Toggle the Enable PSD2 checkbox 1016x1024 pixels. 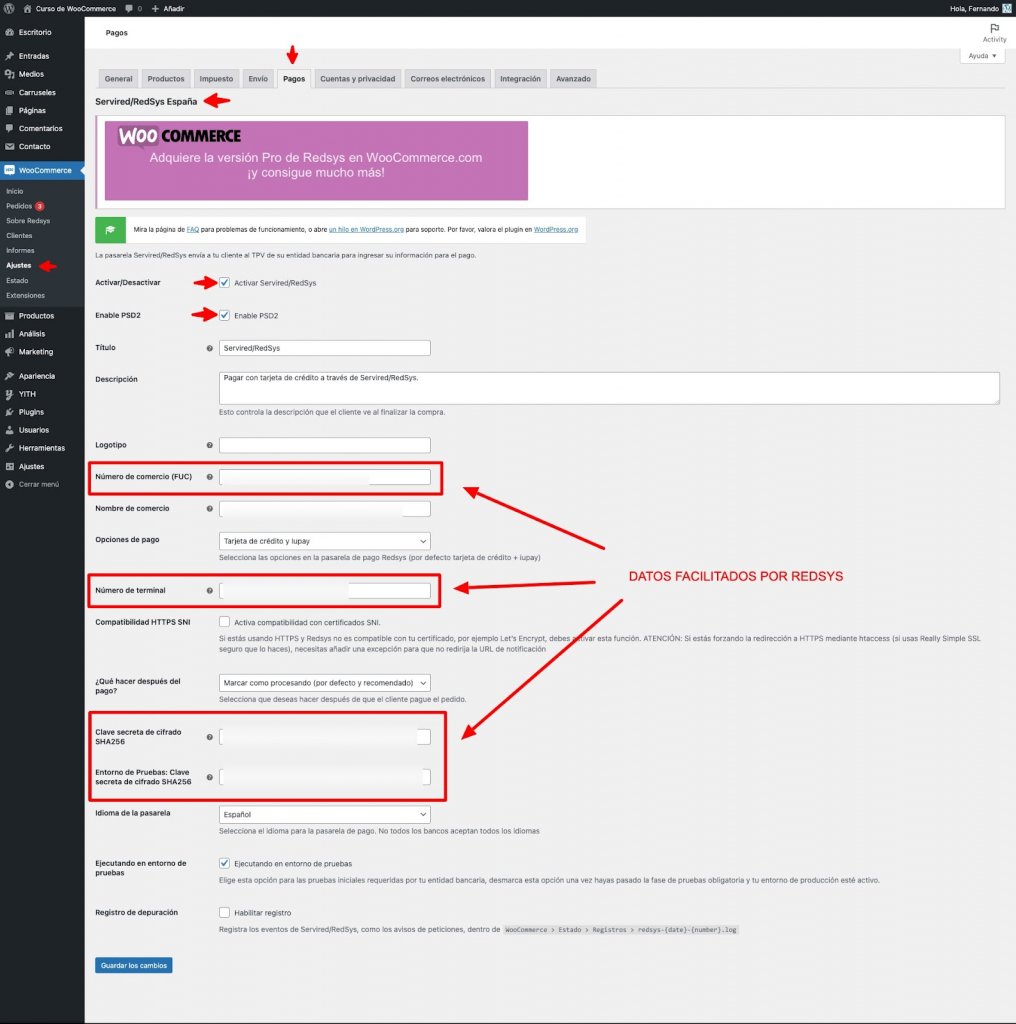(225, 315)
